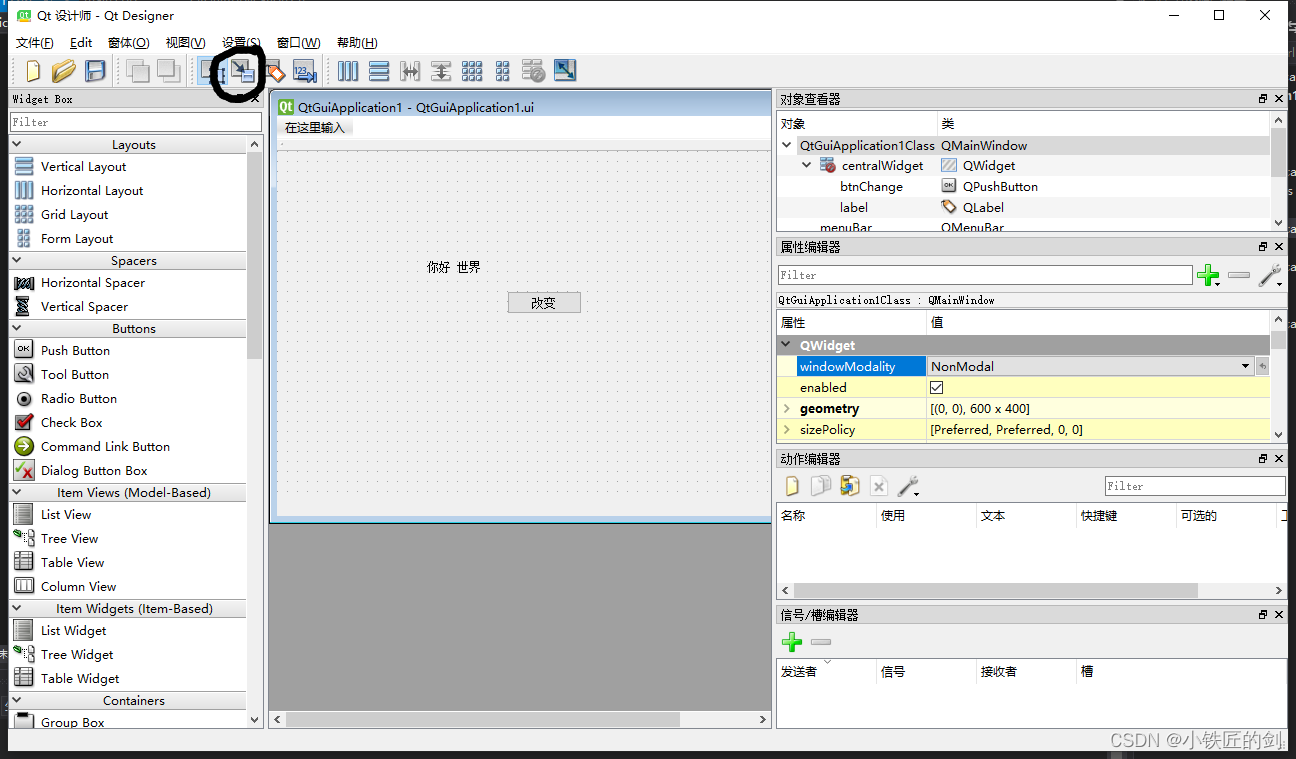The height and width of the screenshot is (759, 1296).
Task: Toggle the enabled checkbox in property editor
Action: pos(937,387)
